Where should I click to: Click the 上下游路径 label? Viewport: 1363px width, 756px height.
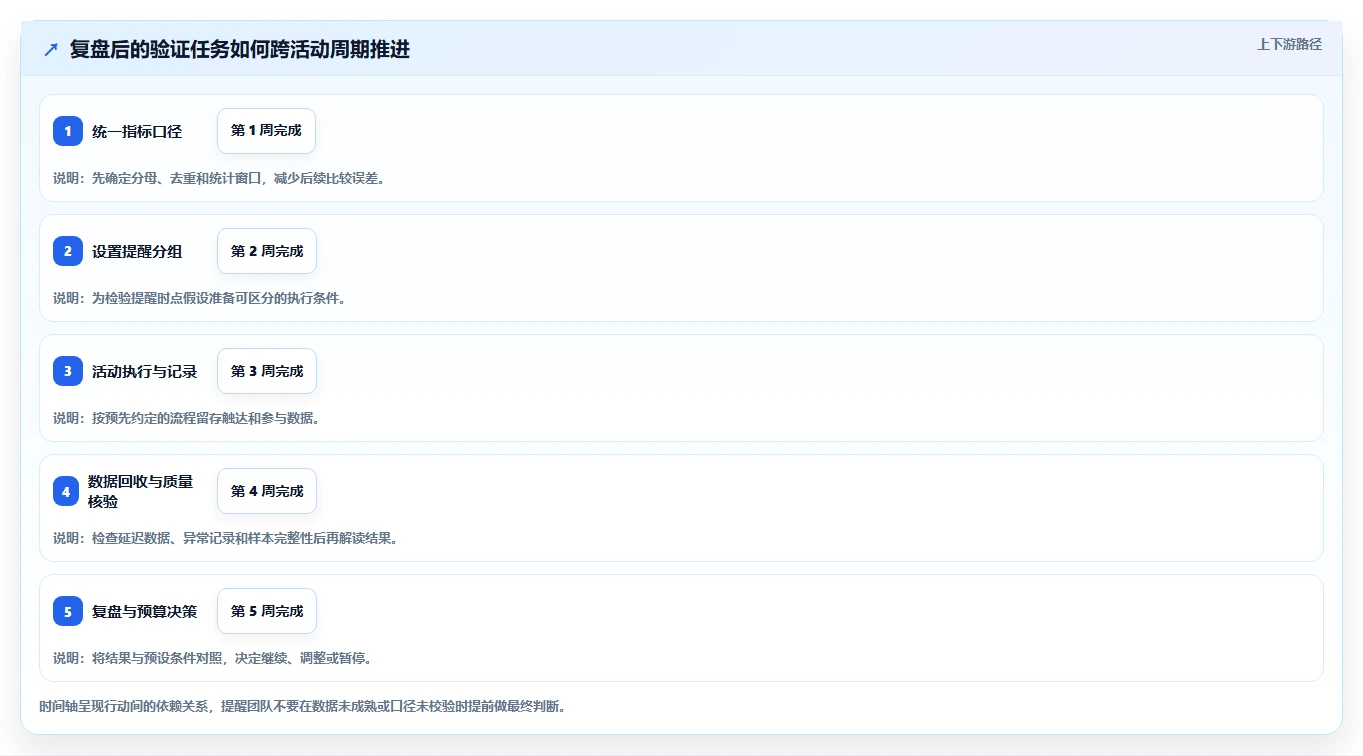pyautogui.click(x=1289, y=44)
